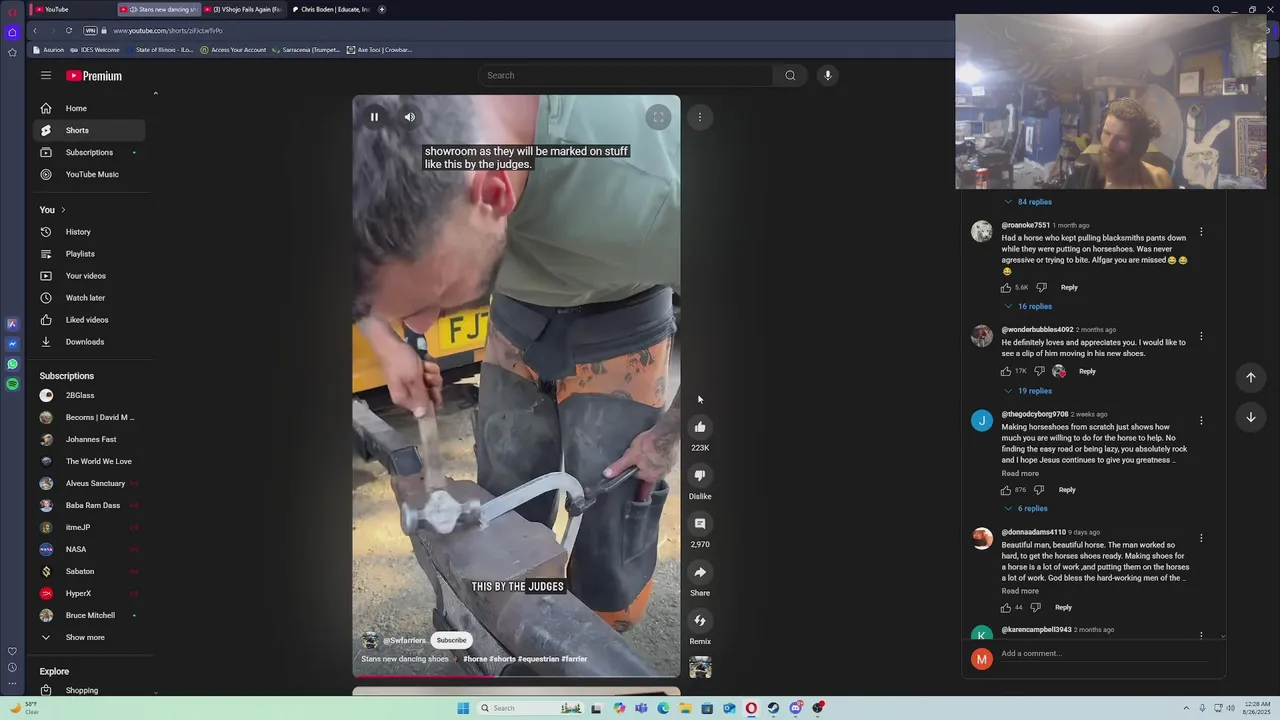Click the YouTube search magnifier button

click(x=790, y=75)
